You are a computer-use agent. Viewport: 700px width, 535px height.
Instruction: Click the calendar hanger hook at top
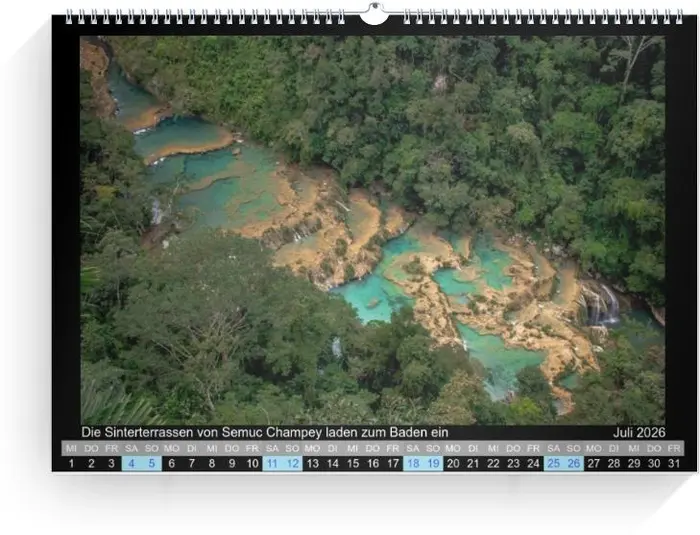pyautogui.click(x=373, y=14)
